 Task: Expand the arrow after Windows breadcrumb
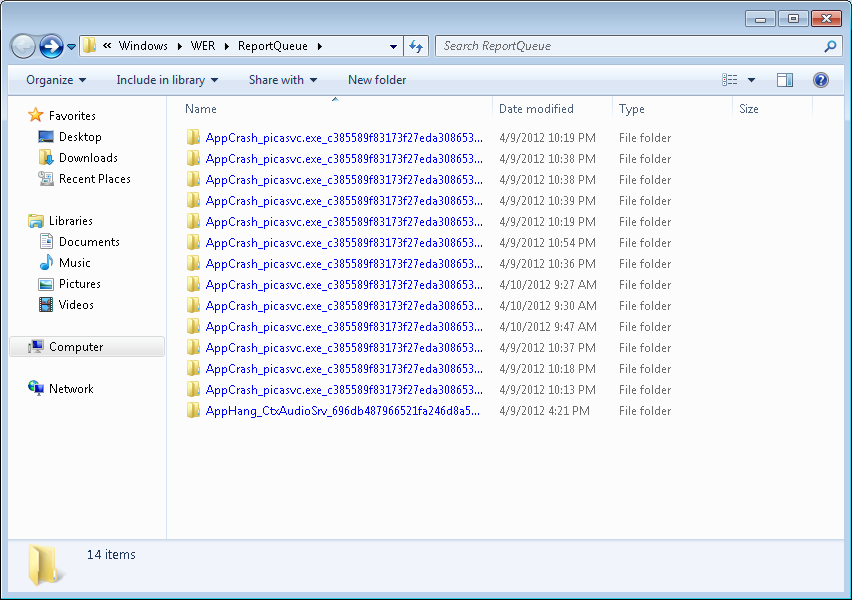pos(179,46)
